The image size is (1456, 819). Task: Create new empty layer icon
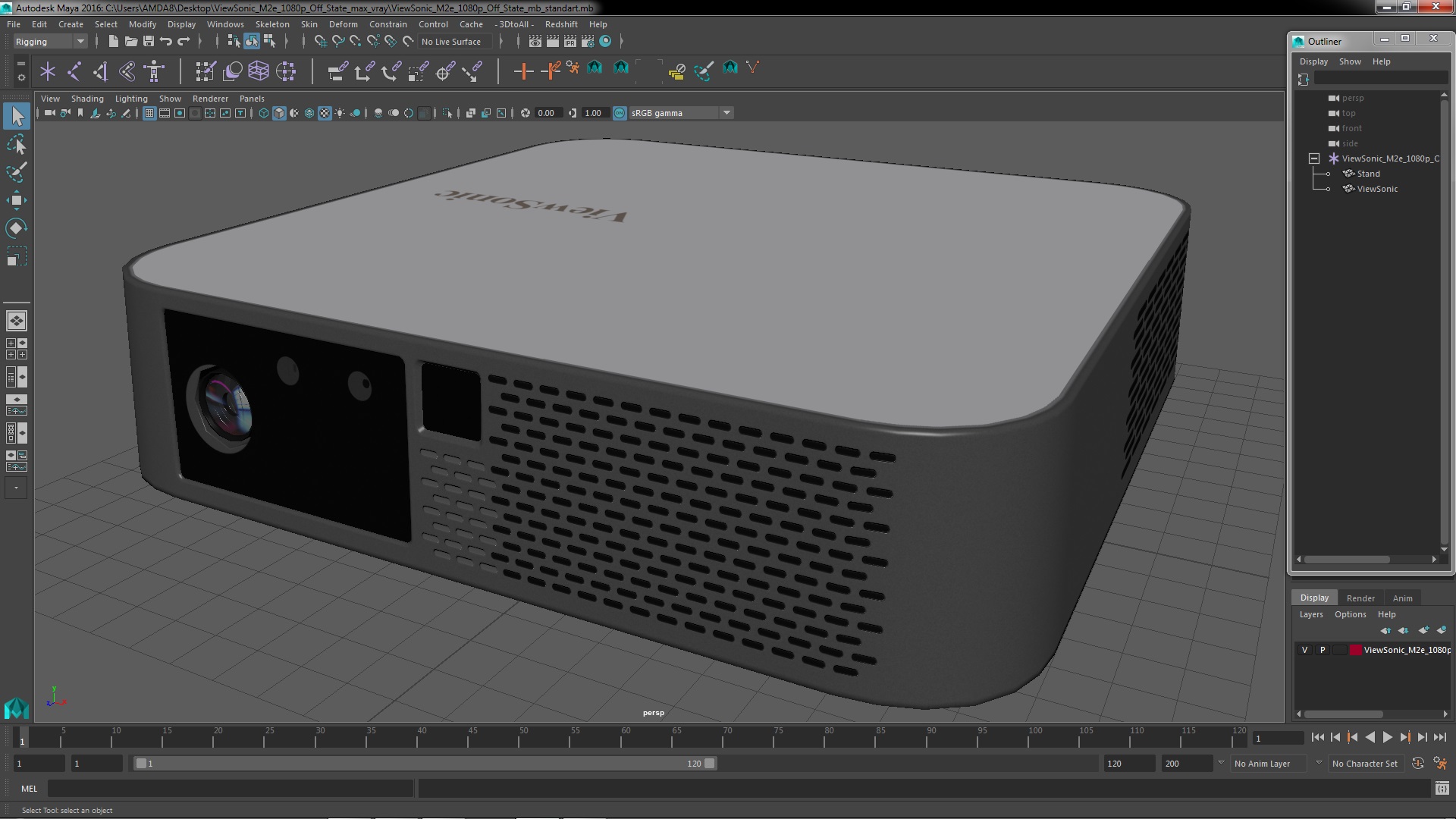[x=1423, y=630]
